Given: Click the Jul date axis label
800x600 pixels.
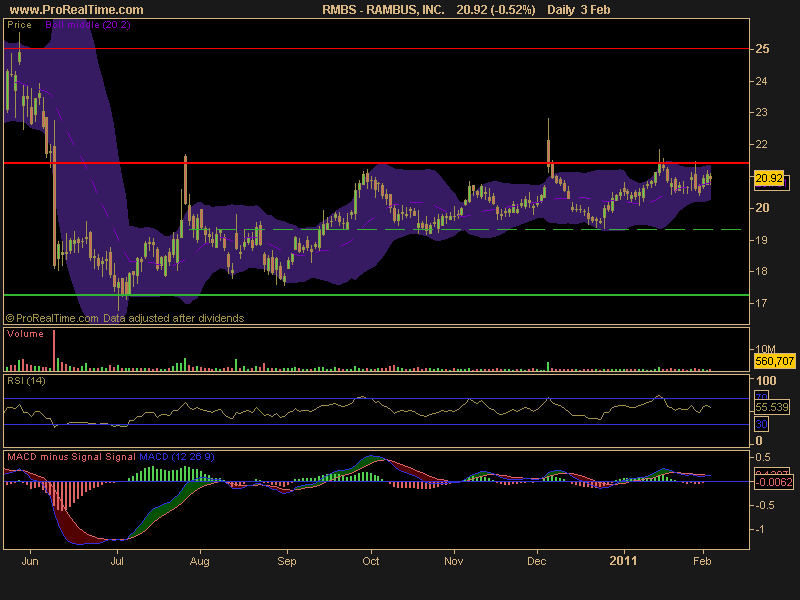Looking at the screenshot, I should point(117,561).
